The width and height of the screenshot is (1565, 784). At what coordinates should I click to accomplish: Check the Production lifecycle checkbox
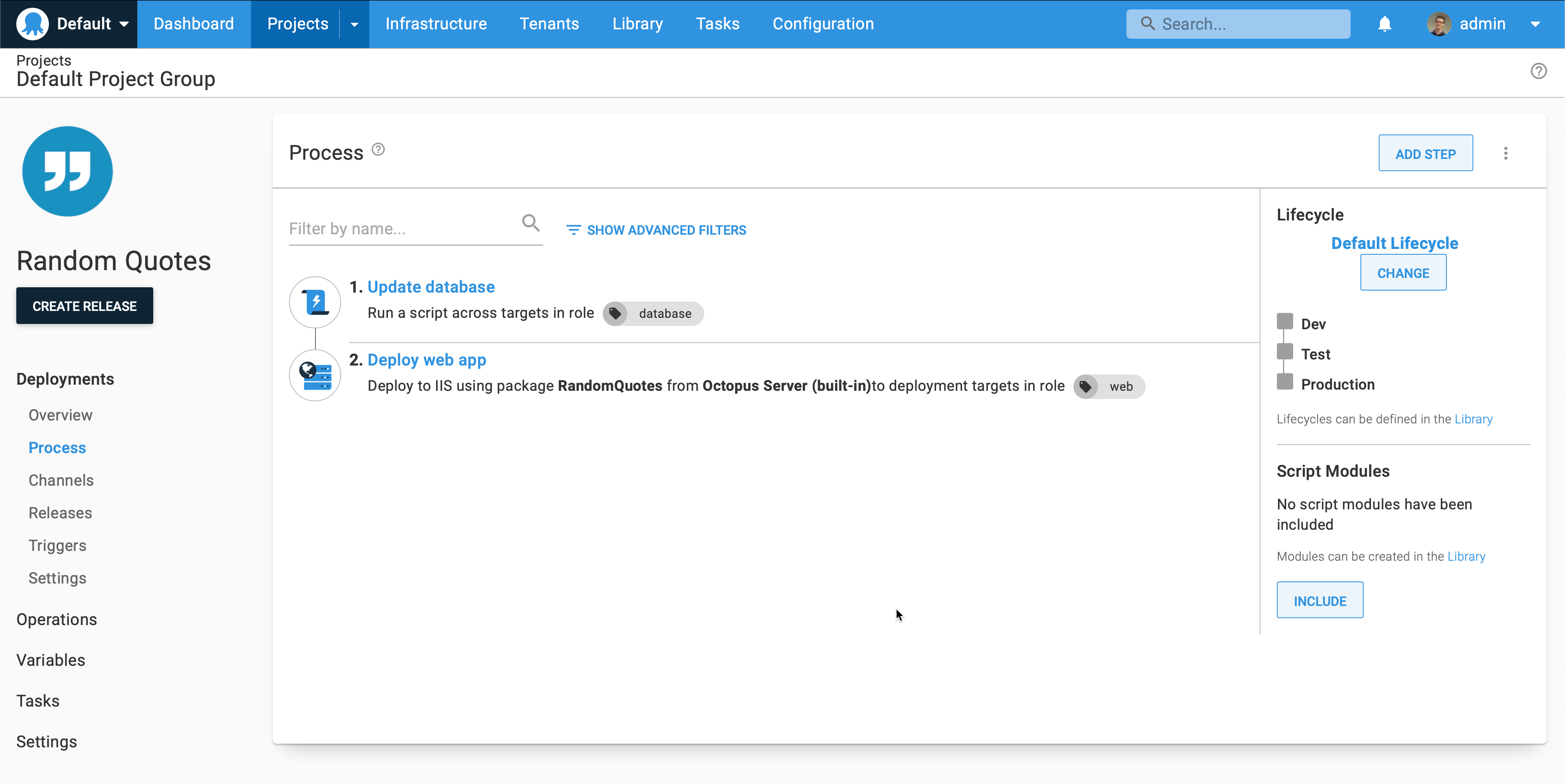[1284, 382]
